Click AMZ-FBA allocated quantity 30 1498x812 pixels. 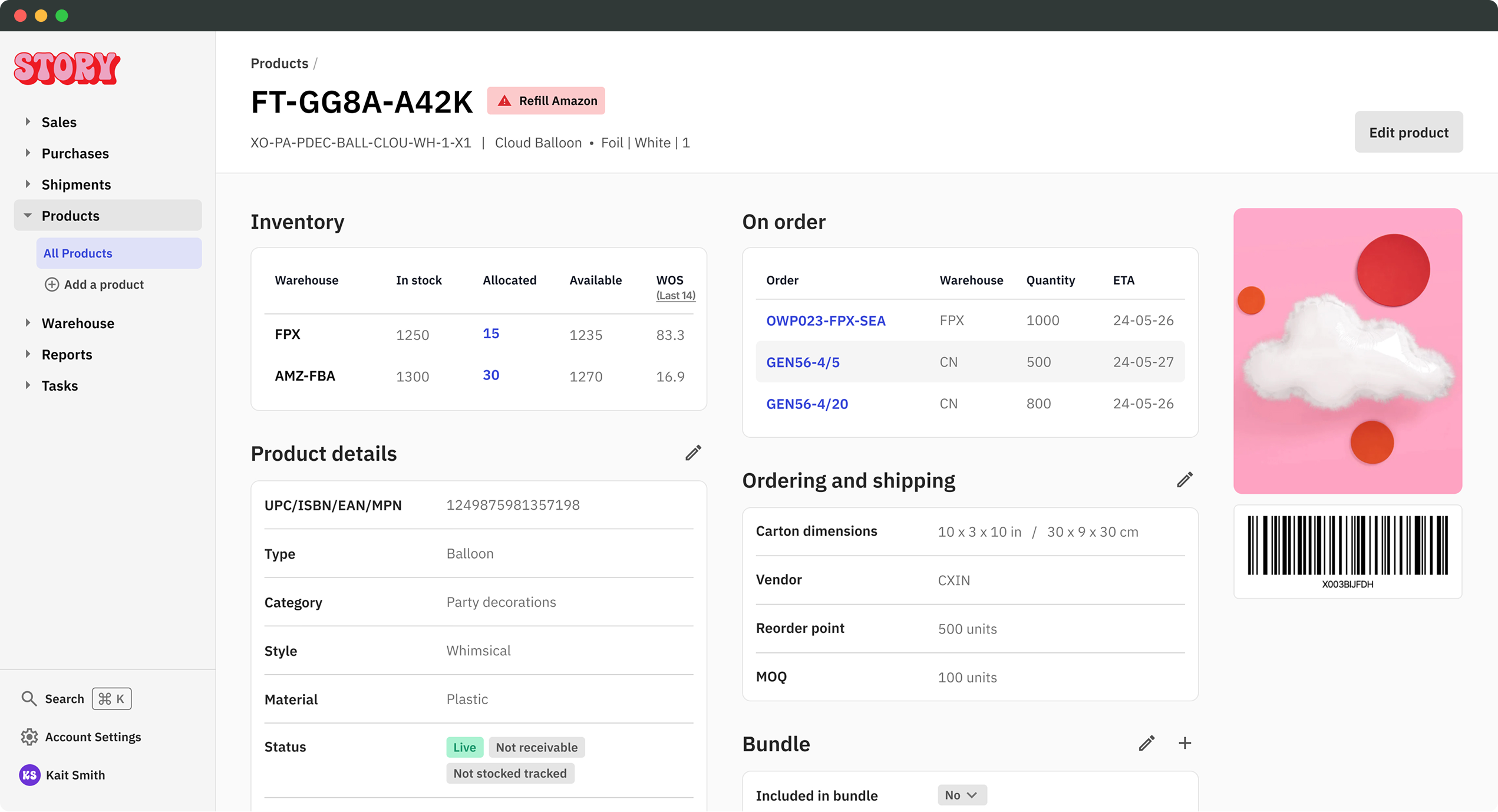(x=491, y=375)
